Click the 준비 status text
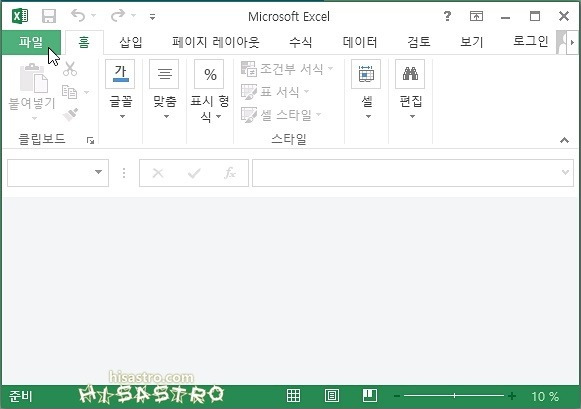Screen dimensions: 581x409 pos(20,396)
